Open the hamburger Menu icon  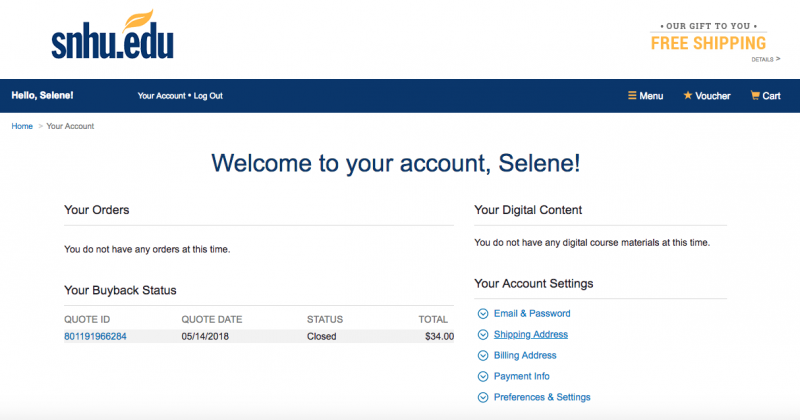(632, 96)
